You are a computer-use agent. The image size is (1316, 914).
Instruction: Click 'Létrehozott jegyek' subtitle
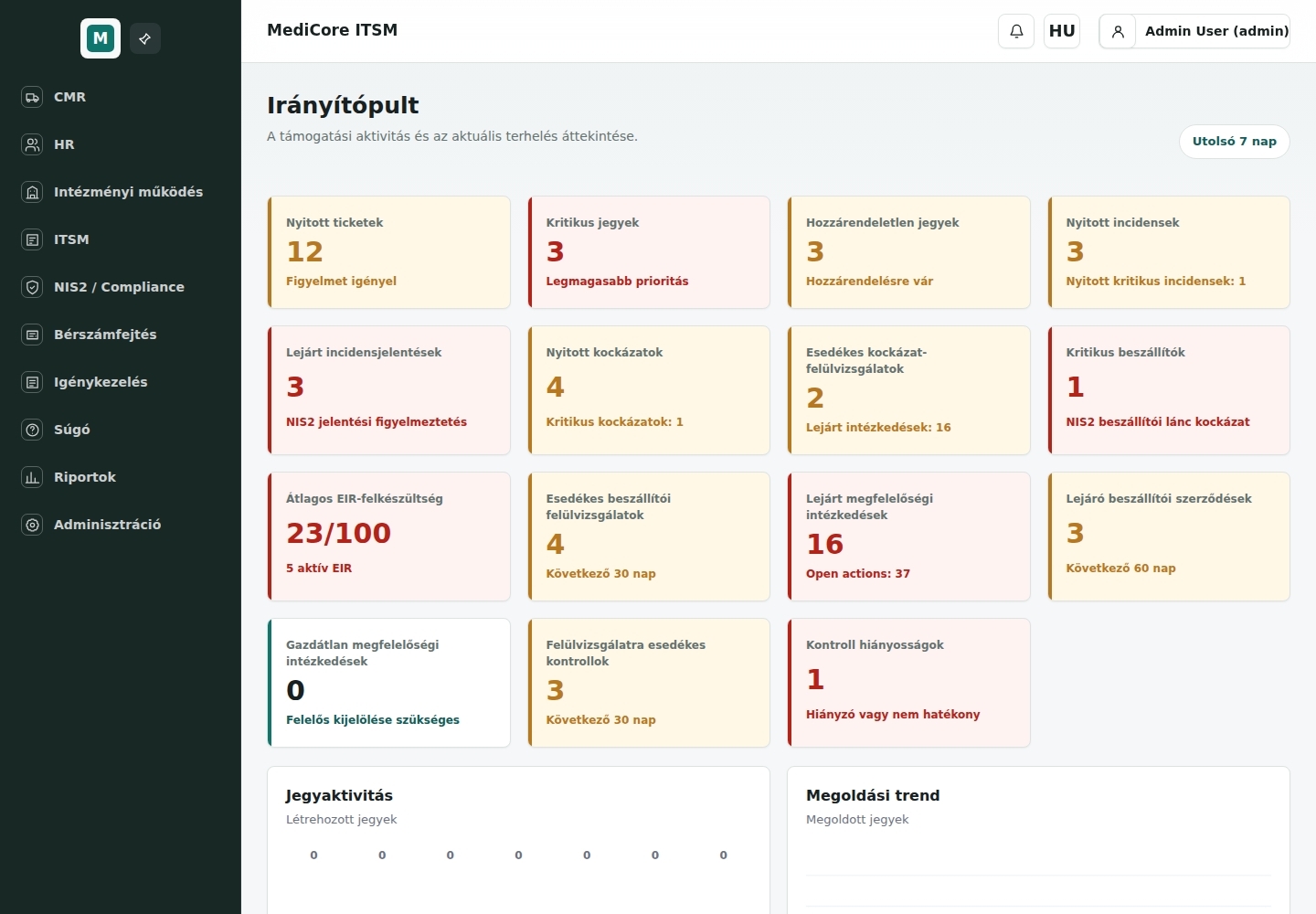pyautogui.click(x=342, y=820)
